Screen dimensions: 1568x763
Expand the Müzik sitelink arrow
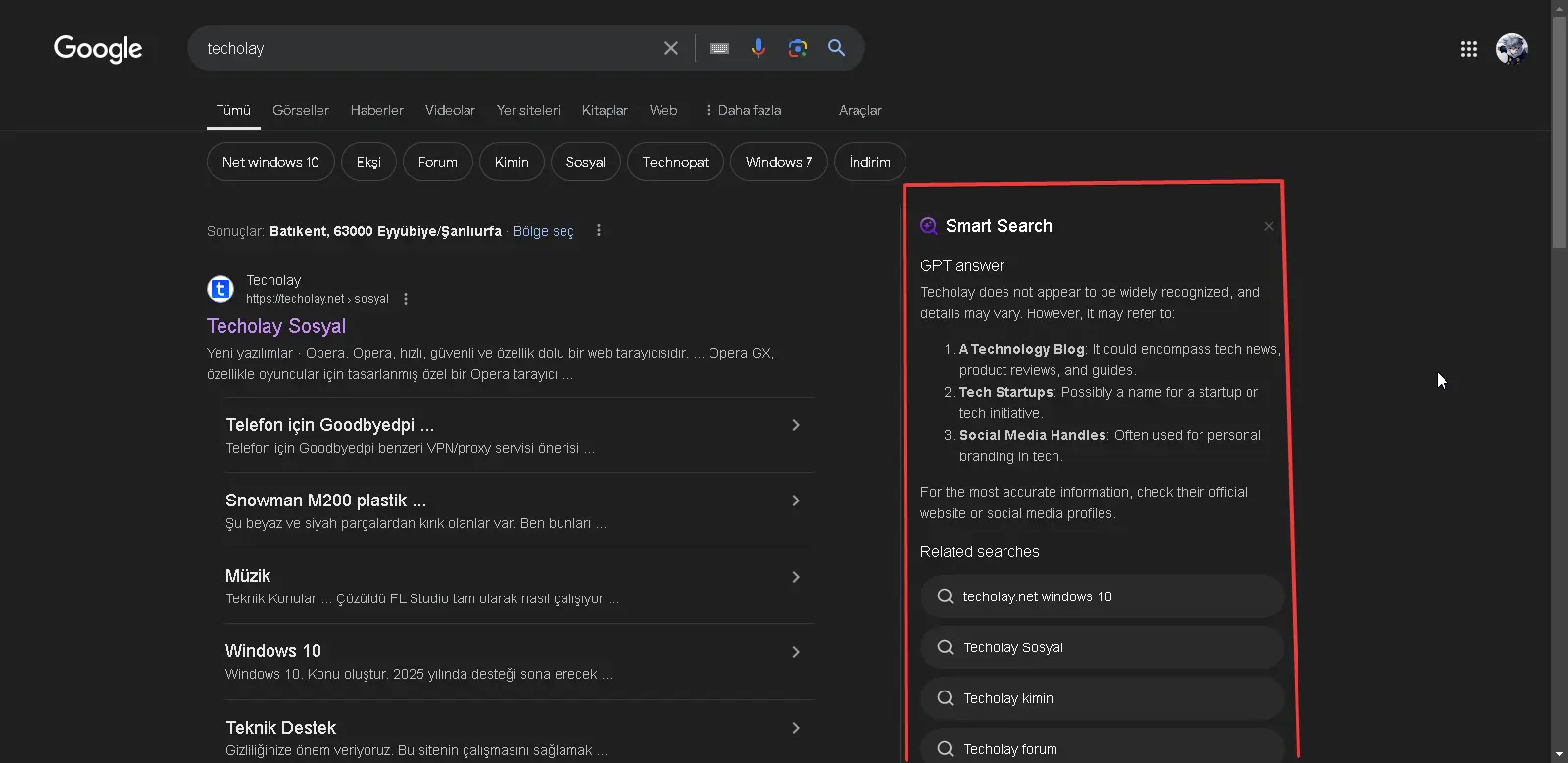click(x=796, y=577)
